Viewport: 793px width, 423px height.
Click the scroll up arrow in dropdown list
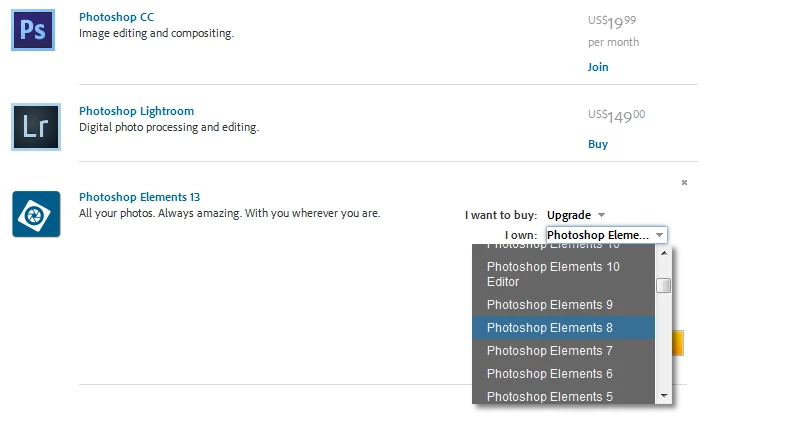coord(663,253)
